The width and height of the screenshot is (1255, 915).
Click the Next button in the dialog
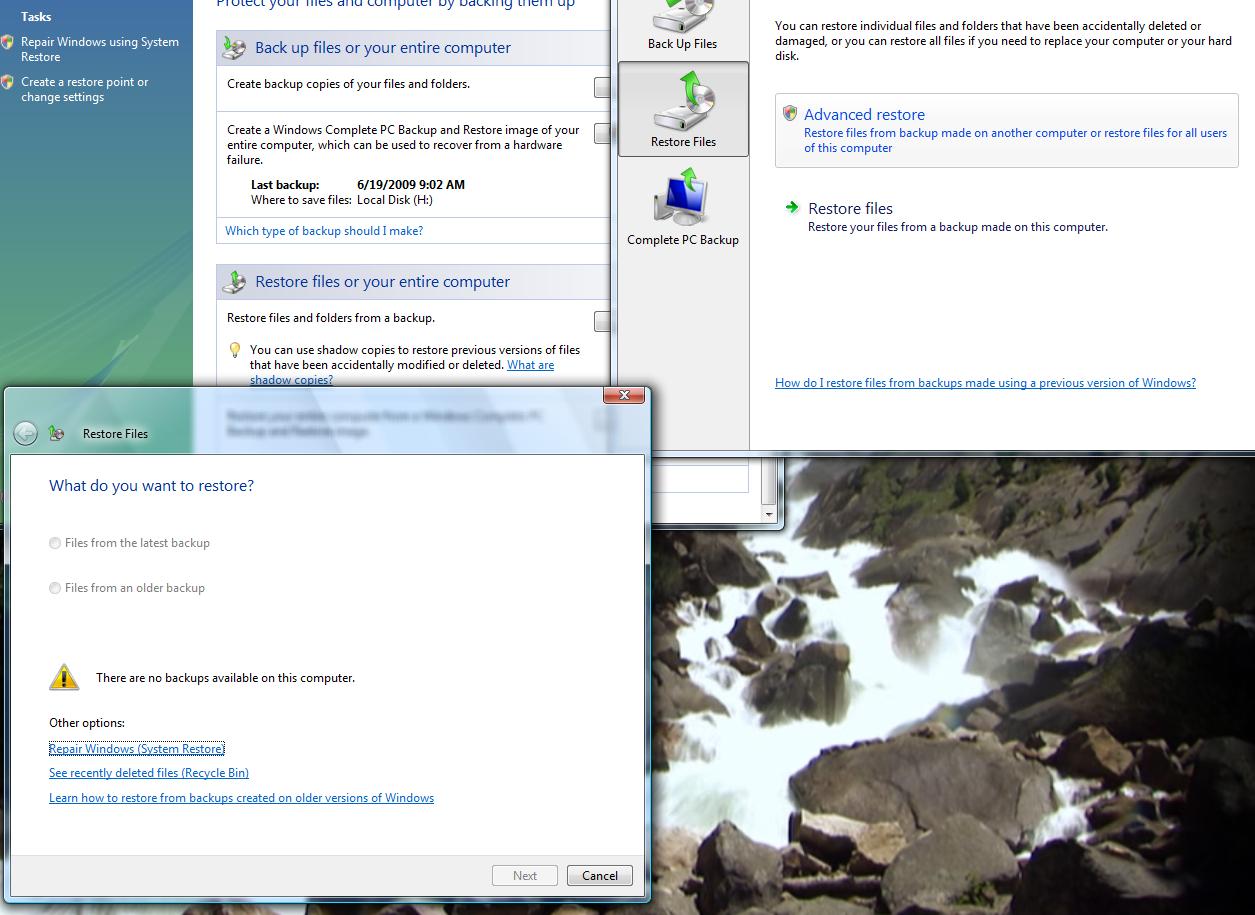click(525, 875)
